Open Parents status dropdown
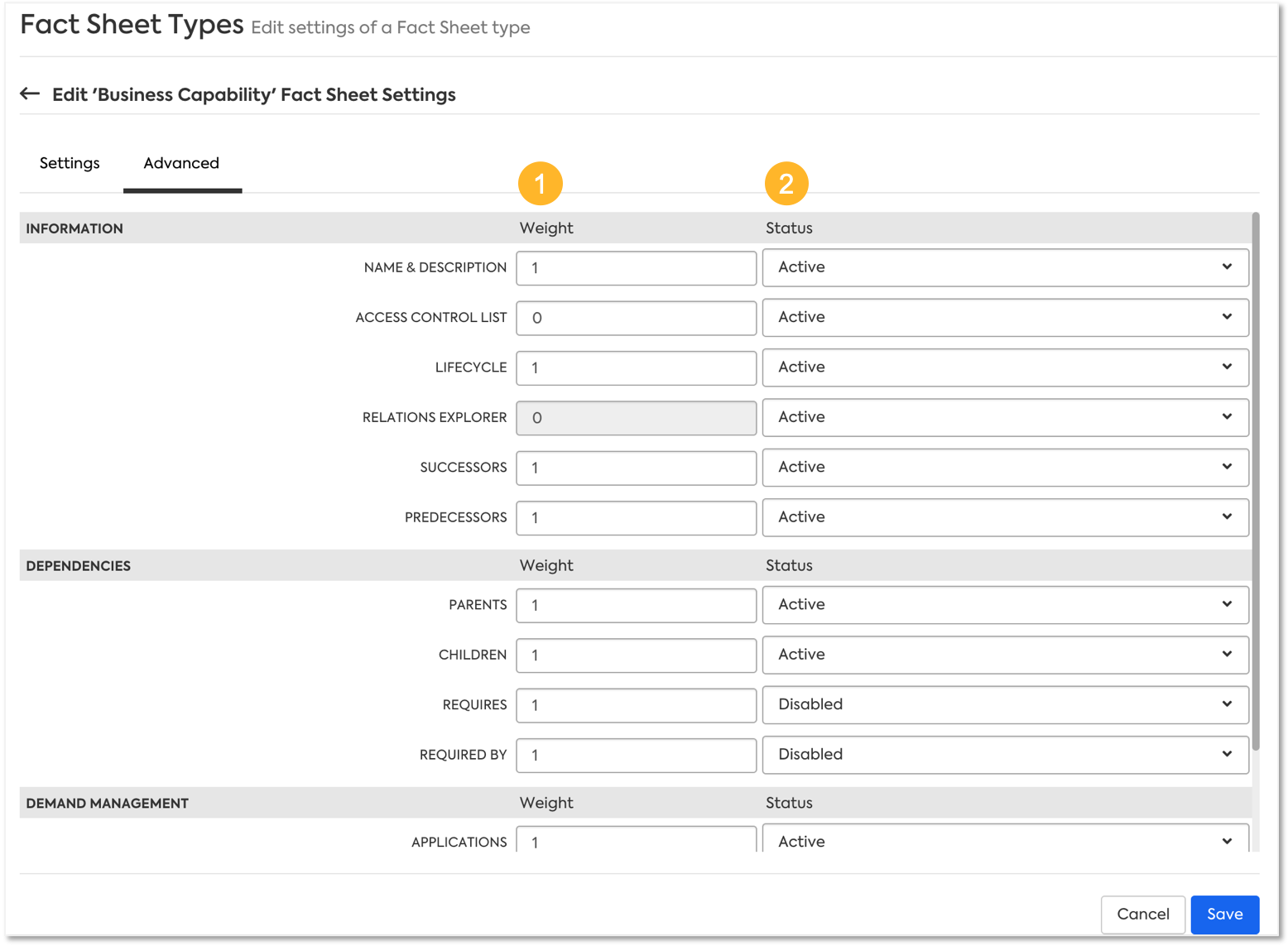 coord(1005,605)
